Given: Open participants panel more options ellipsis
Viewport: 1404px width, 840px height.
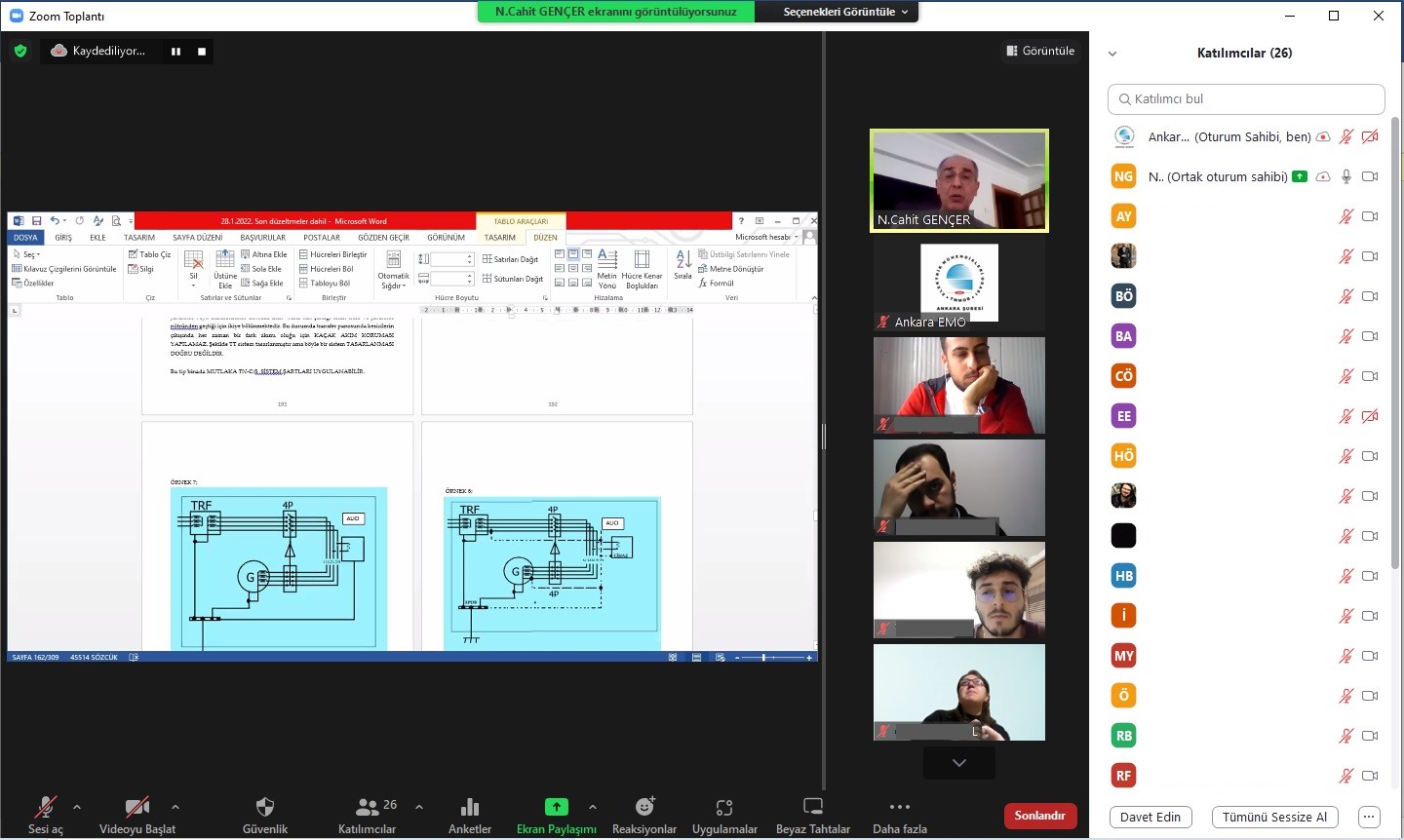Looking at the screenshot, I should 1369,818.
